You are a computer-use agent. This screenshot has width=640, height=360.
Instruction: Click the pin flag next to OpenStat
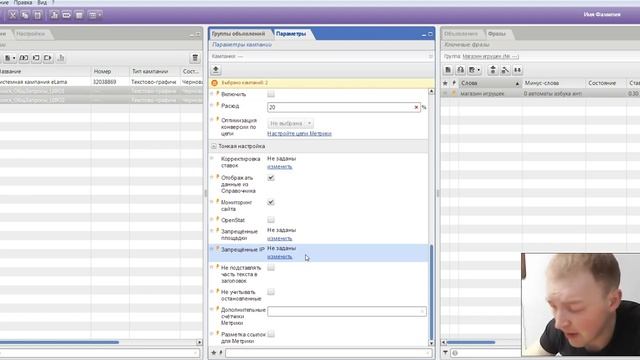click(218, 219)
